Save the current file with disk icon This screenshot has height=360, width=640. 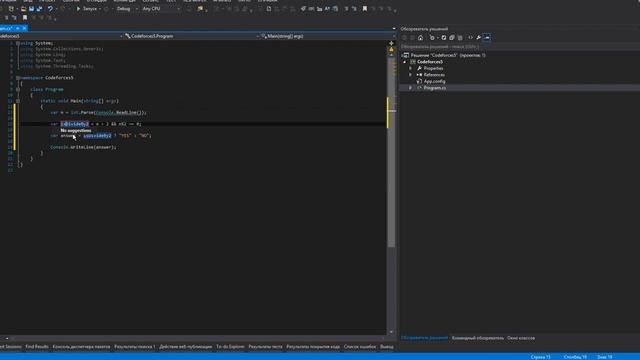tap(31, 9)
